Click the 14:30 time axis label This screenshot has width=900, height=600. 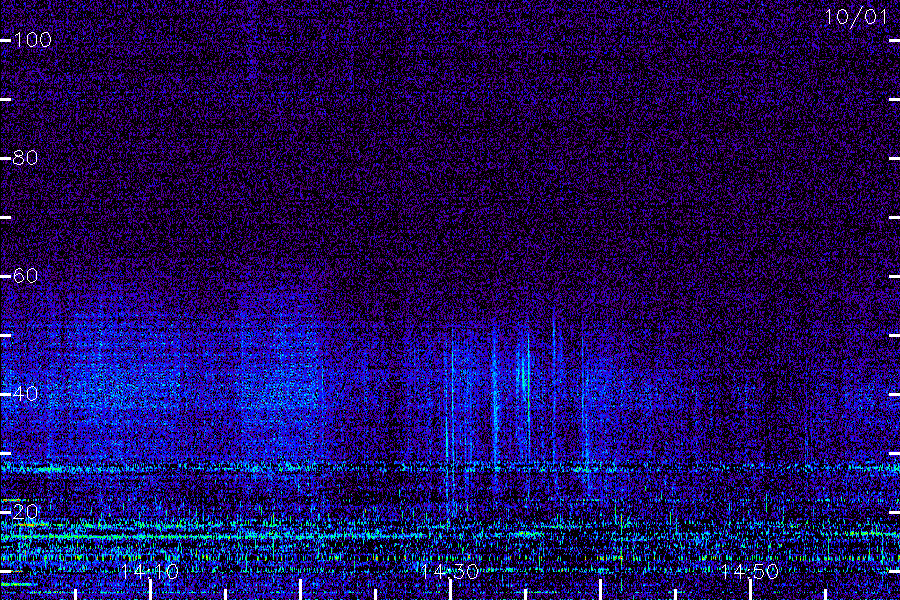pos(449,571)
